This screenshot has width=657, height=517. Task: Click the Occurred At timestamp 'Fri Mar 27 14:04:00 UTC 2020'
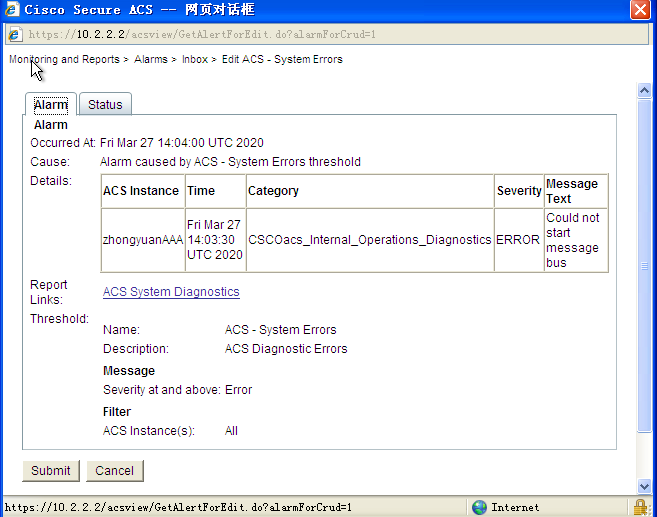(181, 143)
